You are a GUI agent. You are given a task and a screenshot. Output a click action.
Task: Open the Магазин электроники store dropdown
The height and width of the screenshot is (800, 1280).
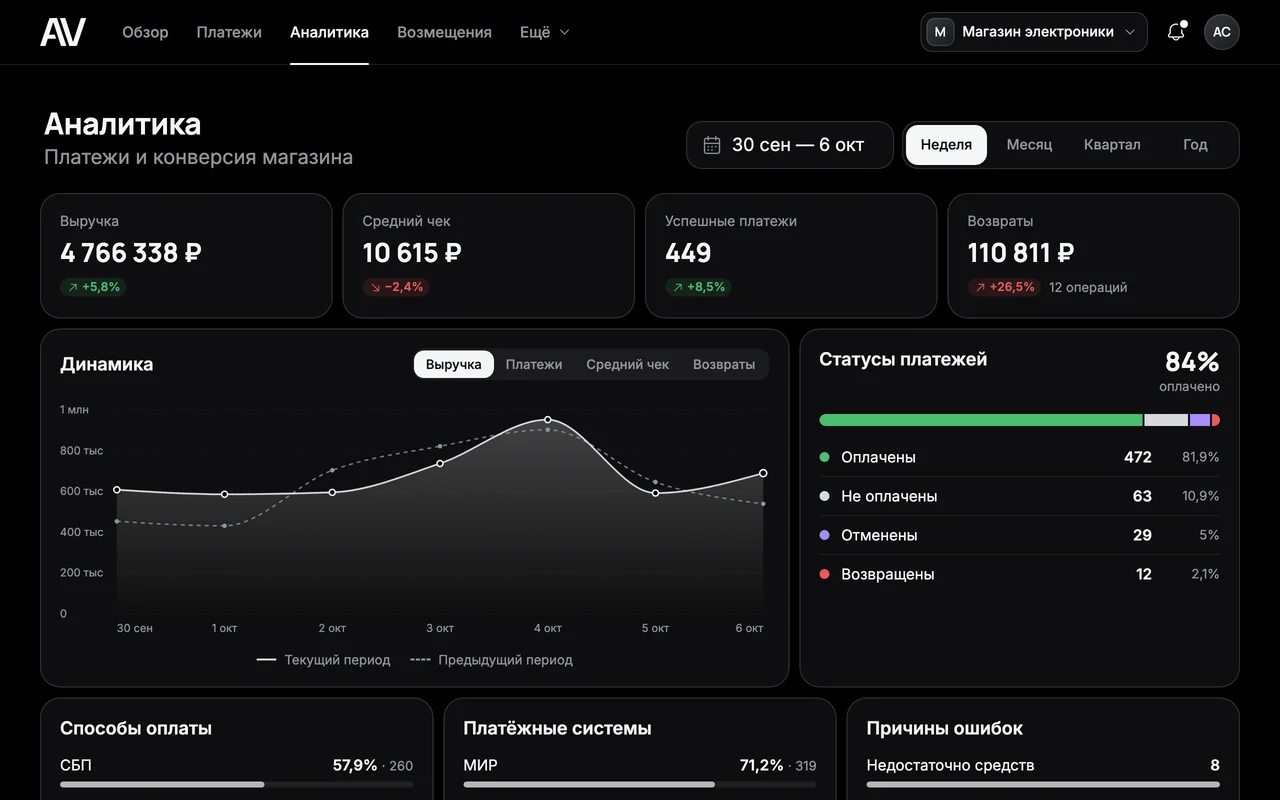pos(1034,32)
